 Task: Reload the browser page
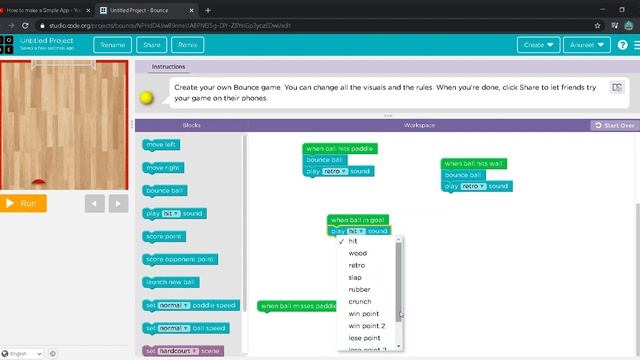[x=25, y=25]
